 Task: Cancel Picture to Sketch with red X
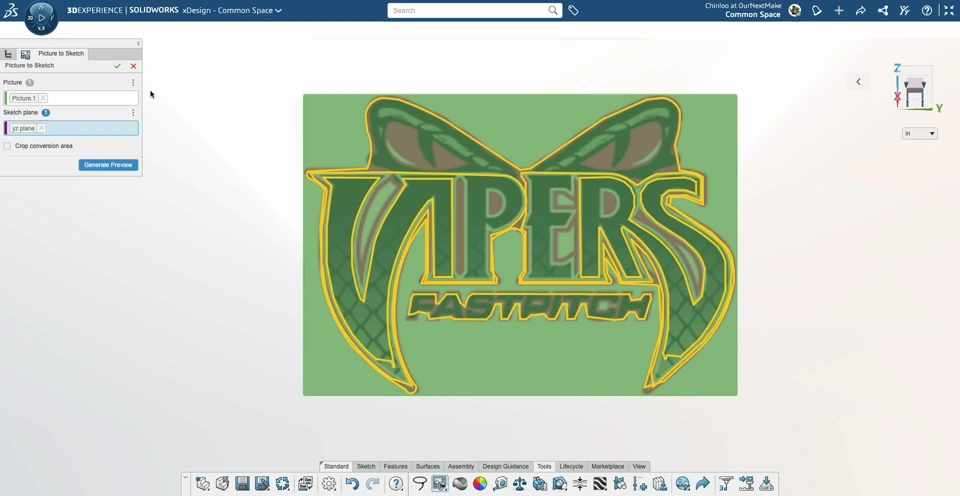click(x=133, y=66)
